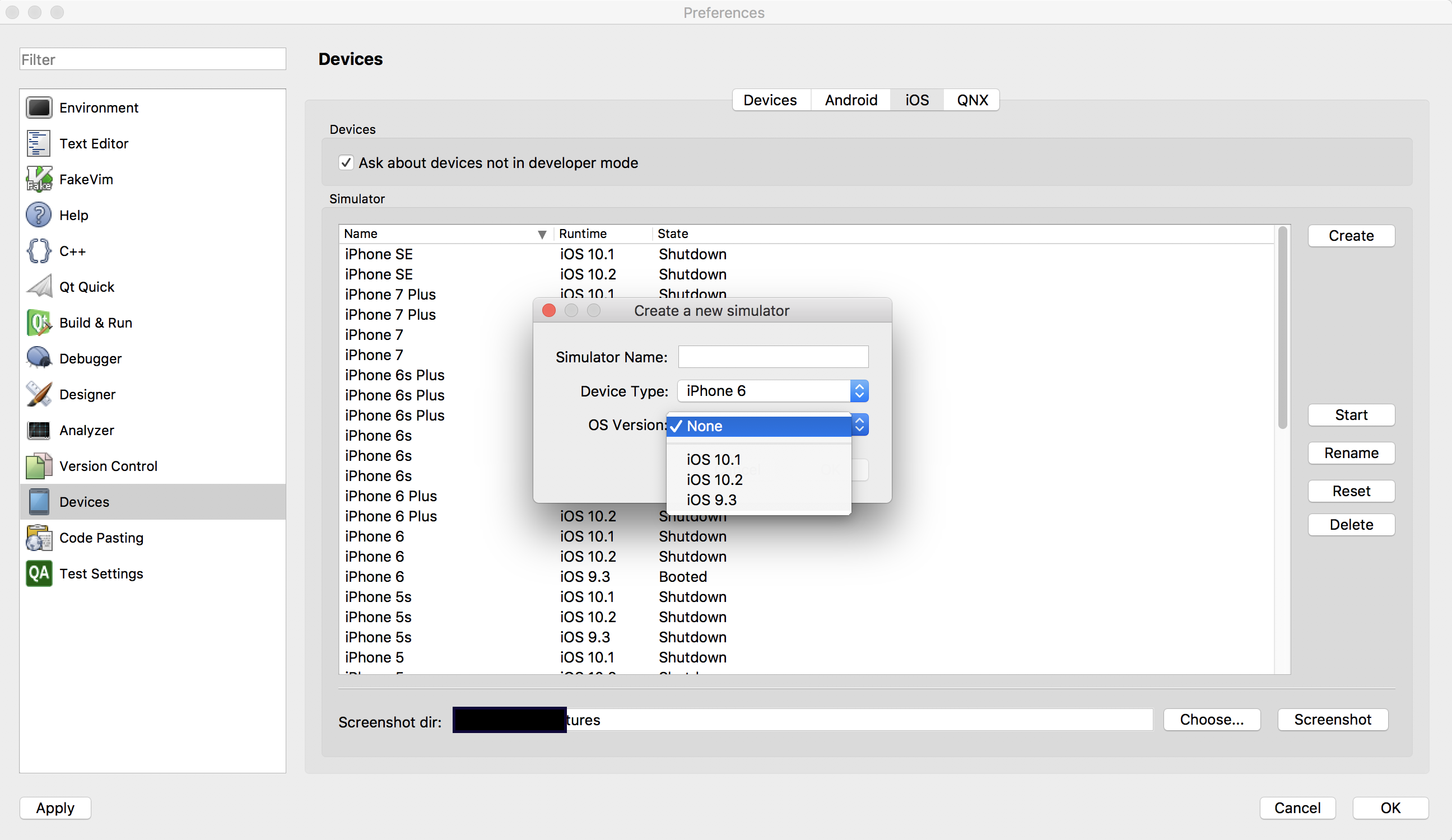
Task: Click the Test Settings QA icon
Action: click(39, 573)
